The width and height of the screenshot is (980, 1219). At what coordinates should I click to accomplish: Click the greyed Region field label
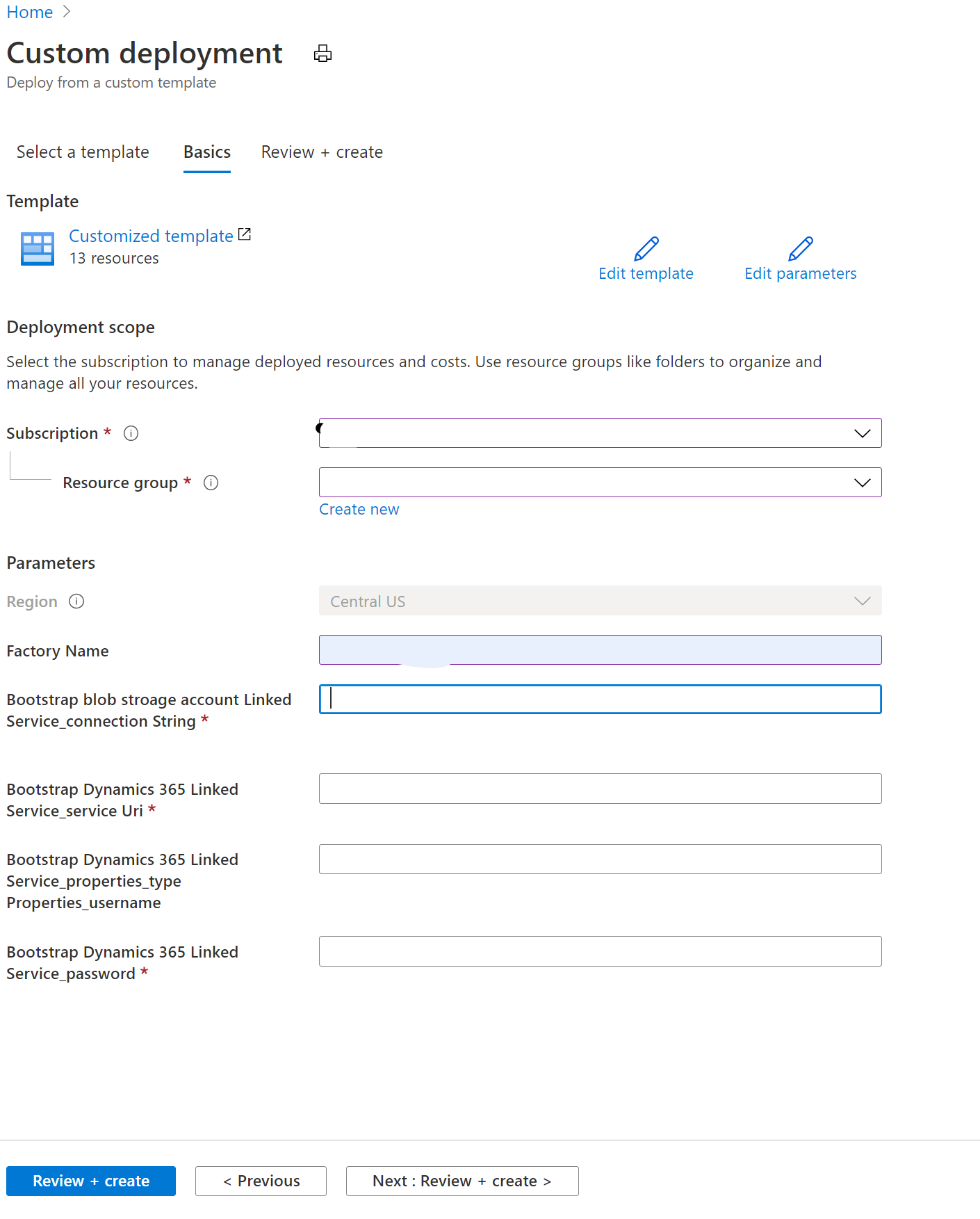pos(32,602)
